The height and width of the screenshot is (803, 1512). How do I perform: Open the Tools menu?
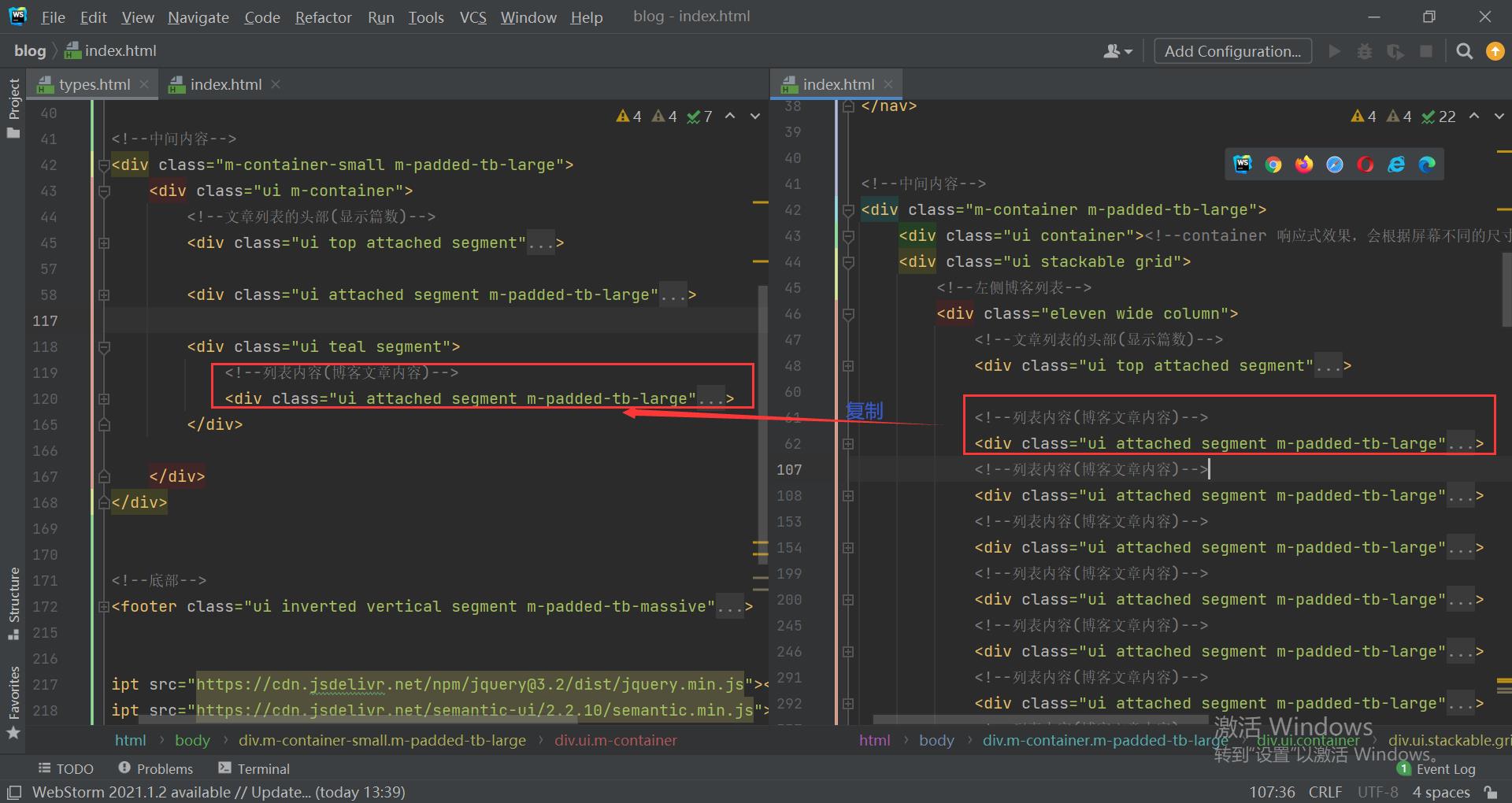(x=426, y=17)
